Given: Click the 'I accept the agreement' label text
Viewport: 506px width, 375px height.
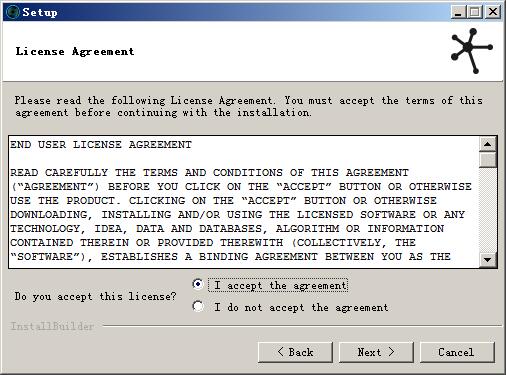Looking at the screenshot, I should (278, 286).
